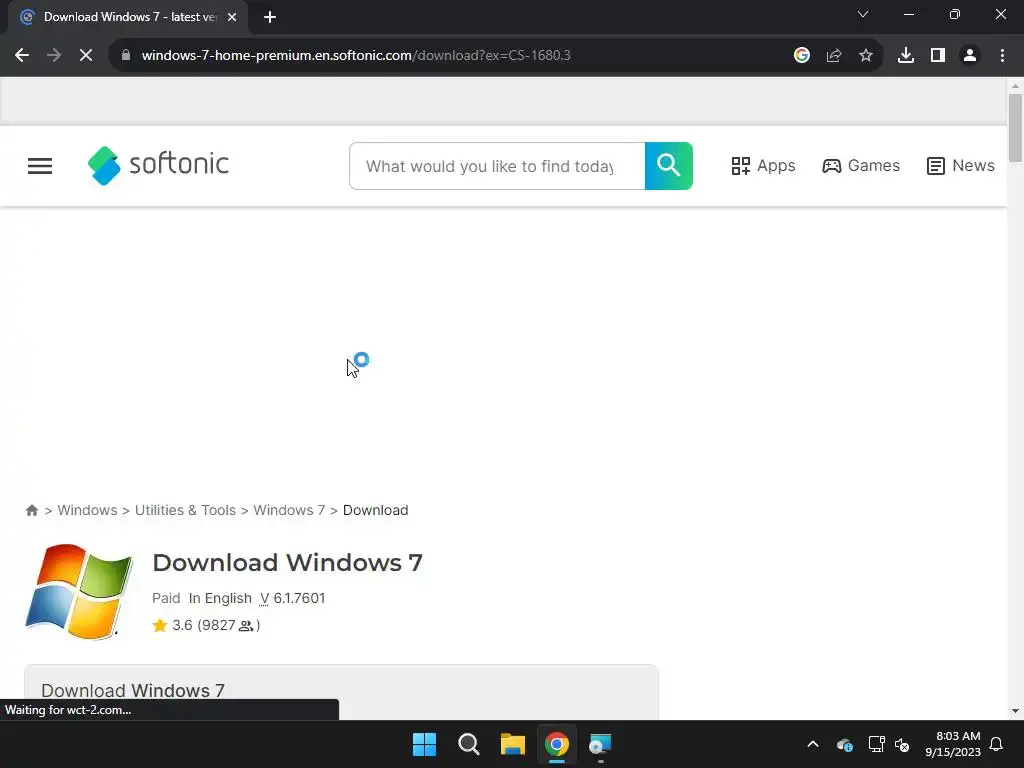Click the address bar URL
This screenshot has width=1024, height=768.
point(356,56)
